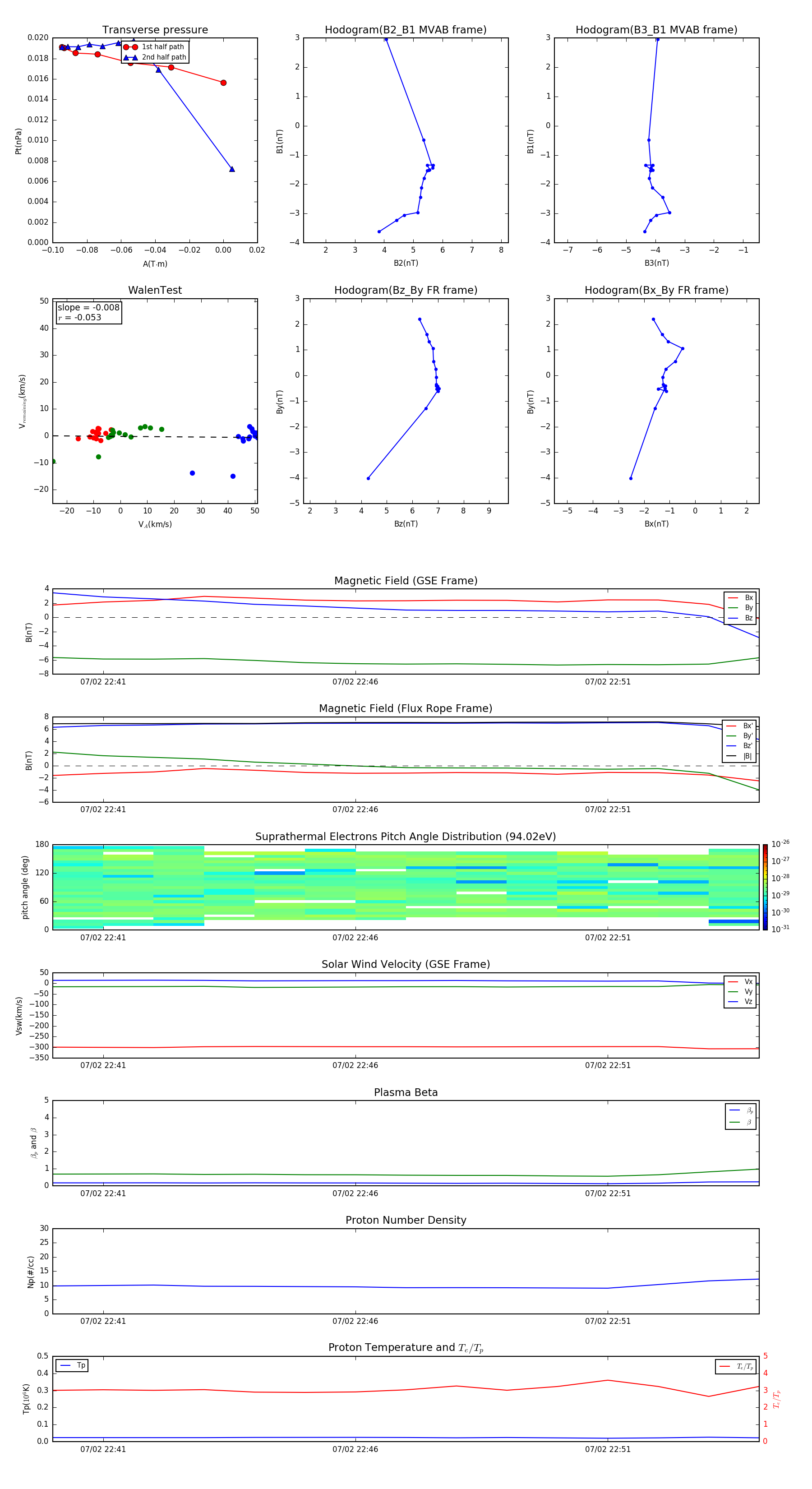Click the 'Solar Wind Velocity (GSE Frame)' title
The width and height of the screenshot is (812, 1489).
(x=406, y=964)
